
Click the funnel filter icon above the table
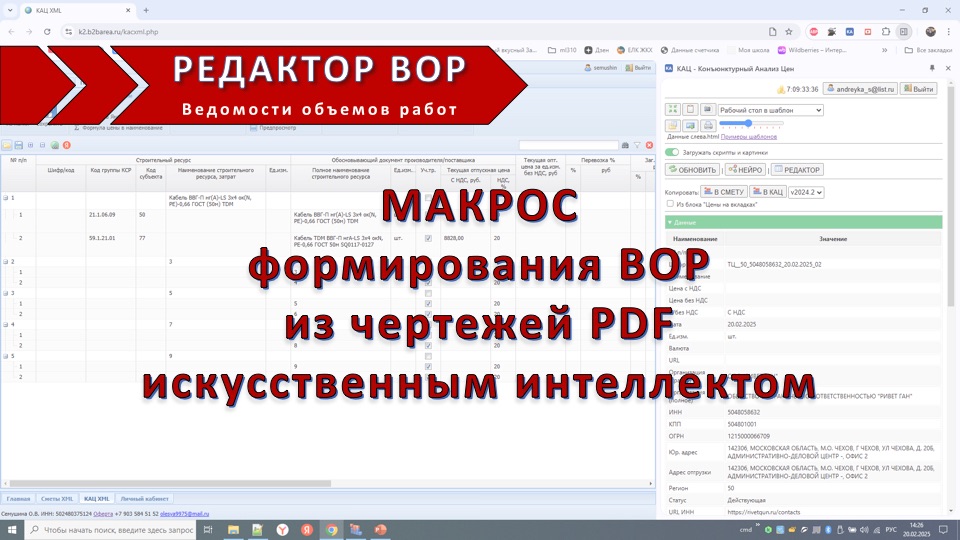(637, 145)
